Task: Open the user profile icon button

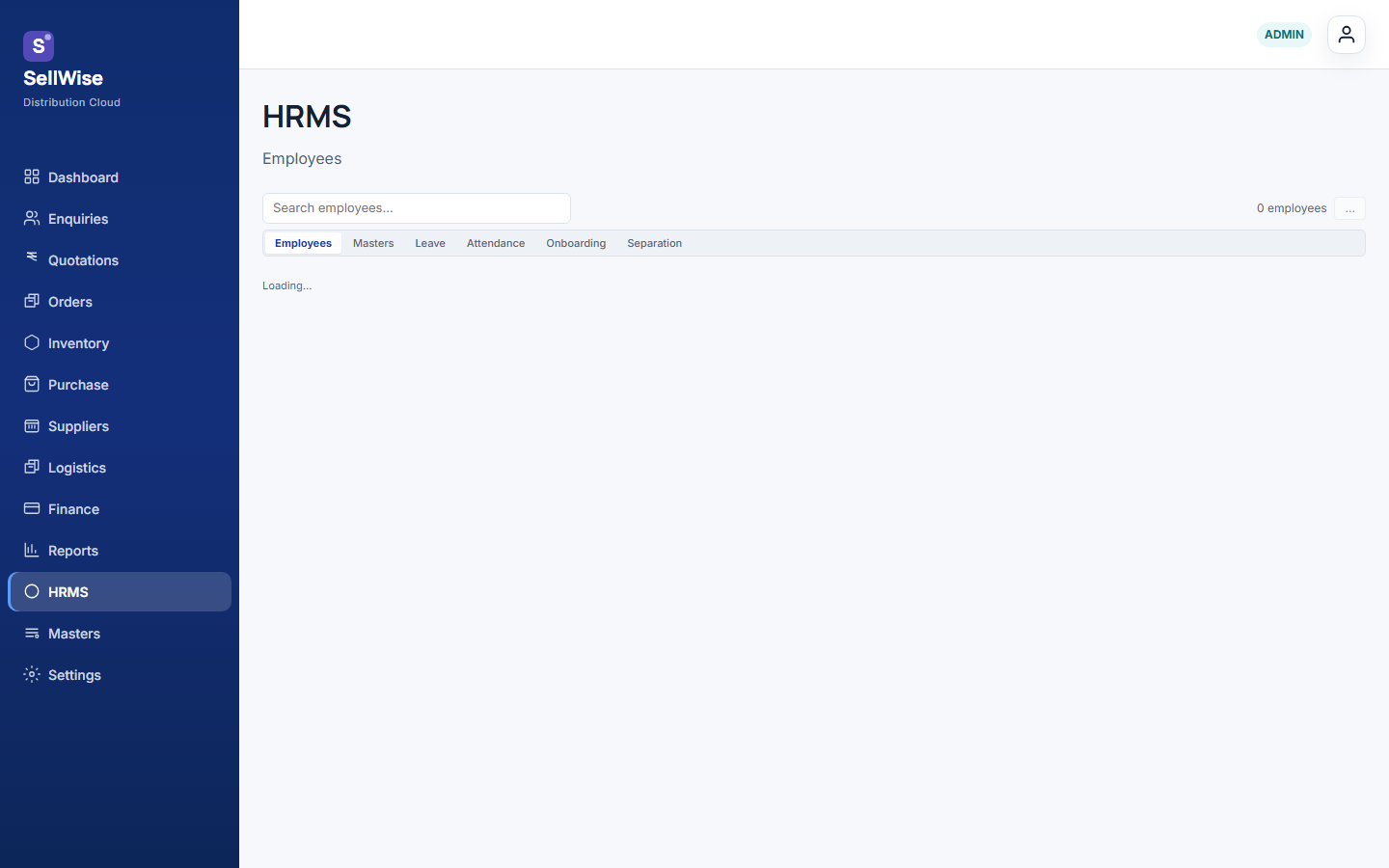Action: tap(1347, 35)
